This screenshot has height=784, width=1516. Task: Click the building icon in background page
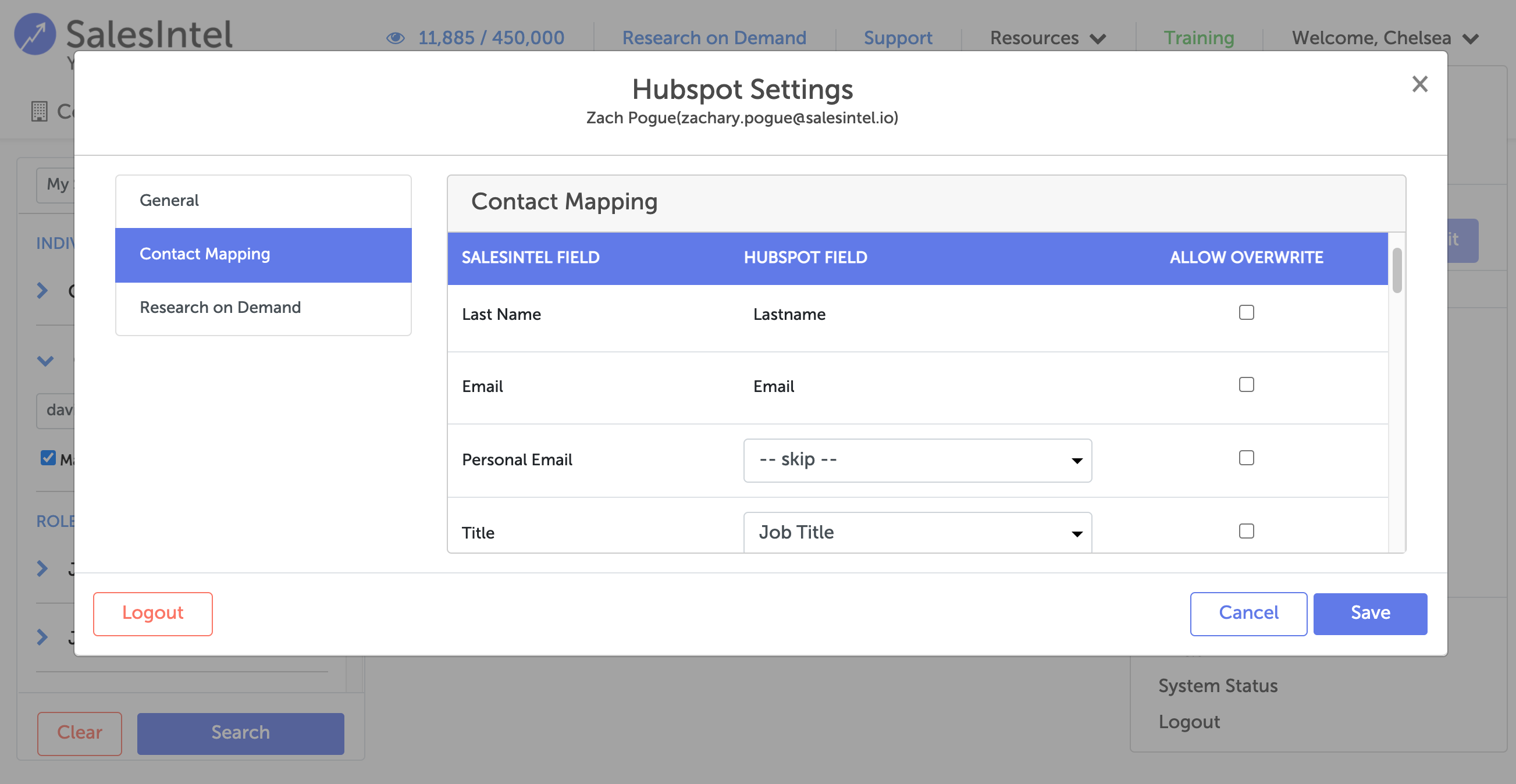click(40, 111)
